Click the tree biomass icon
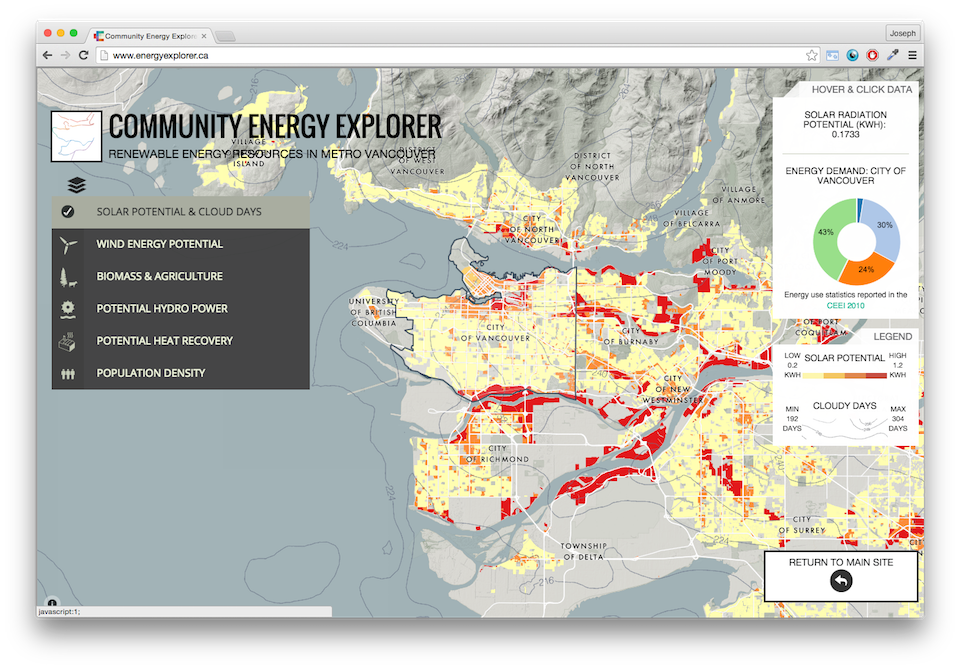 pyautogui.click(x=68, y=277)
